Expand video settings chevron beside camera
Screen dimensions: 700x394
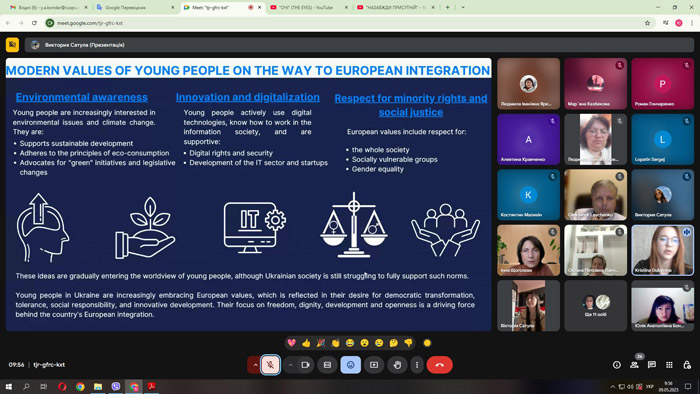291,365
